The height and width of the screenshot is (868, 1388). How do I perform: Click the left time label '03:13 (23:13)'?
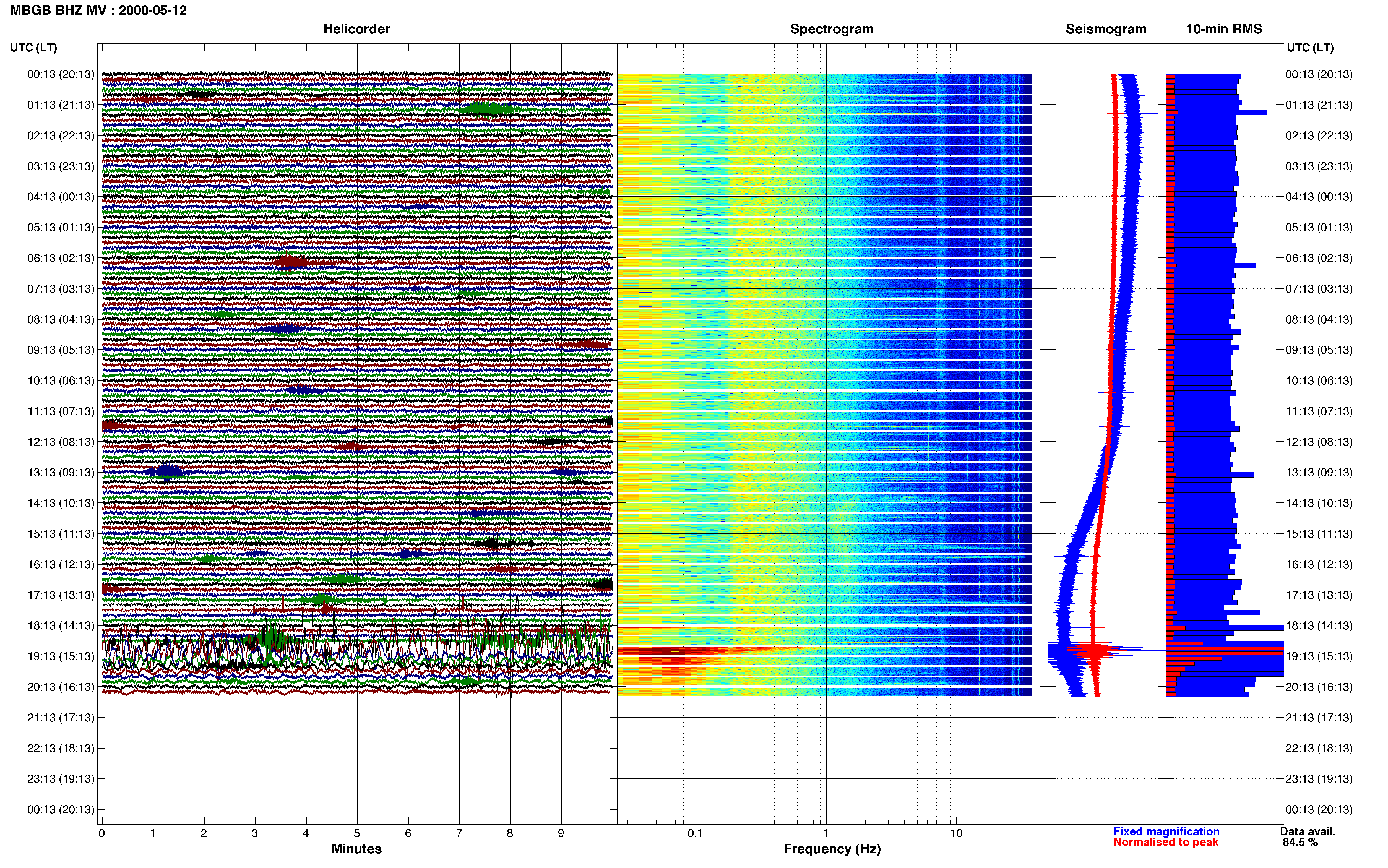point(61,166)
